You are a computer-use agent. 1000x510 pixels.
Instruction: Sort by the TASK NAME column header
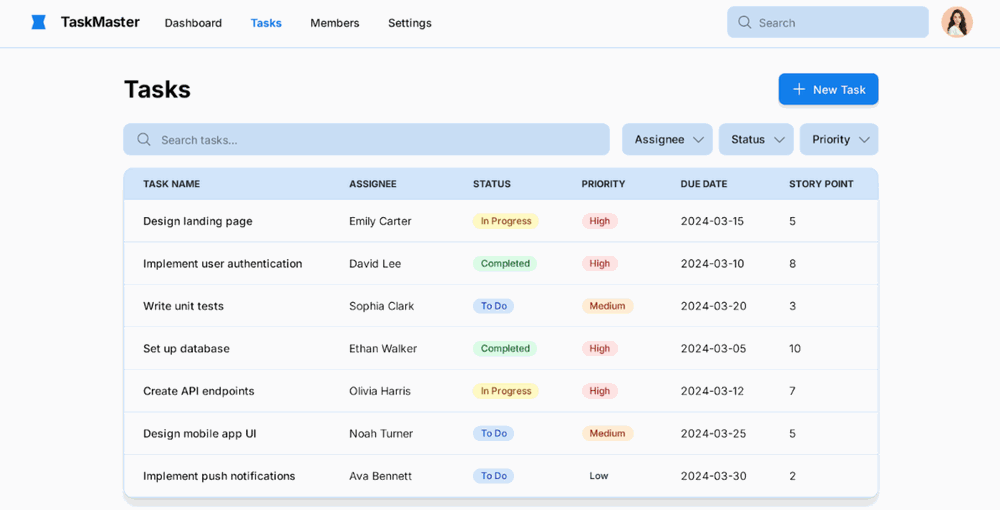[x=172, y=184]
